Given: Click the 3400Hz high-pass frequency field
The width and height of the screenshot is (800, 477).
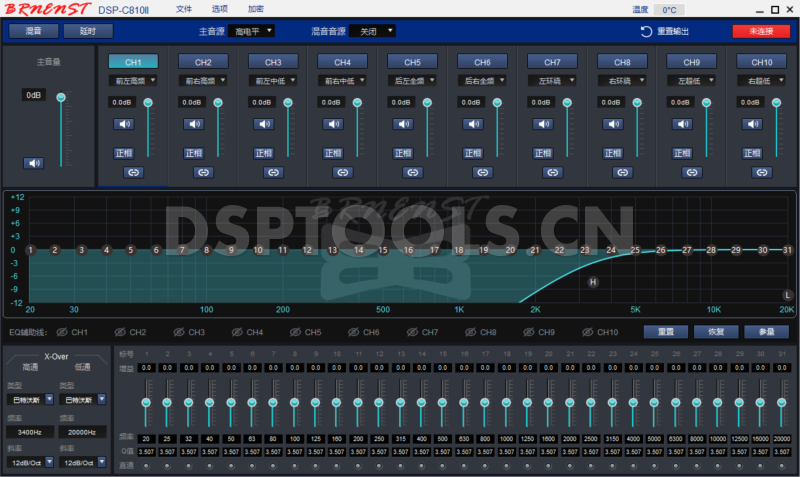Looking at the screenshot, I should [30, 432].
